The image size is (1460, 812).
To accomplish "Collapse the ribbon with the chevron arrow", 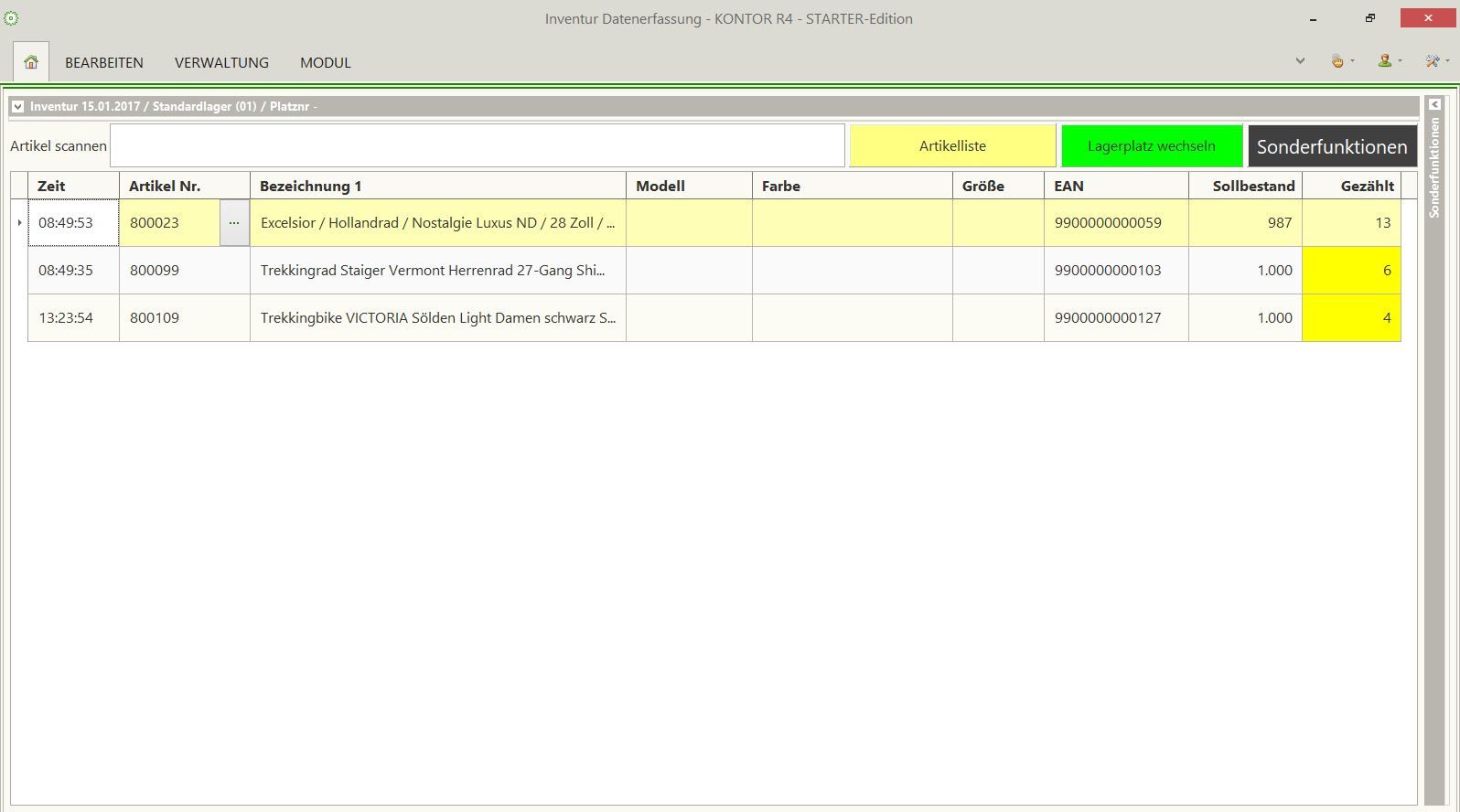I will (x=1300, y=61).
